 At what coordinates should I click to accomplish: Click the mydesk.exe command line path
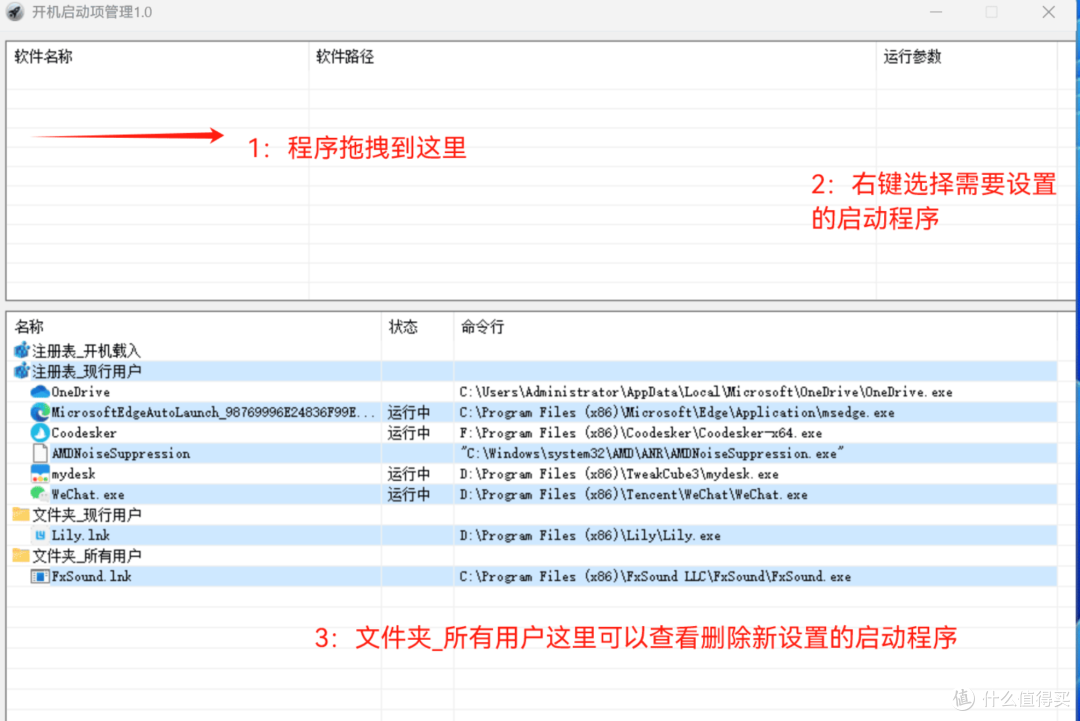pos(619,474)
